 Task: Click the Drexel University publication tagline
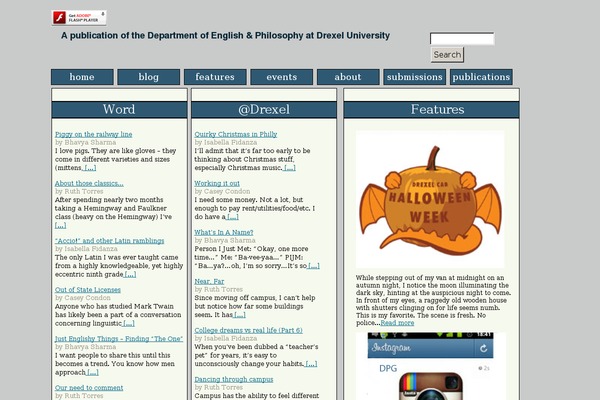tap(225, 36)
